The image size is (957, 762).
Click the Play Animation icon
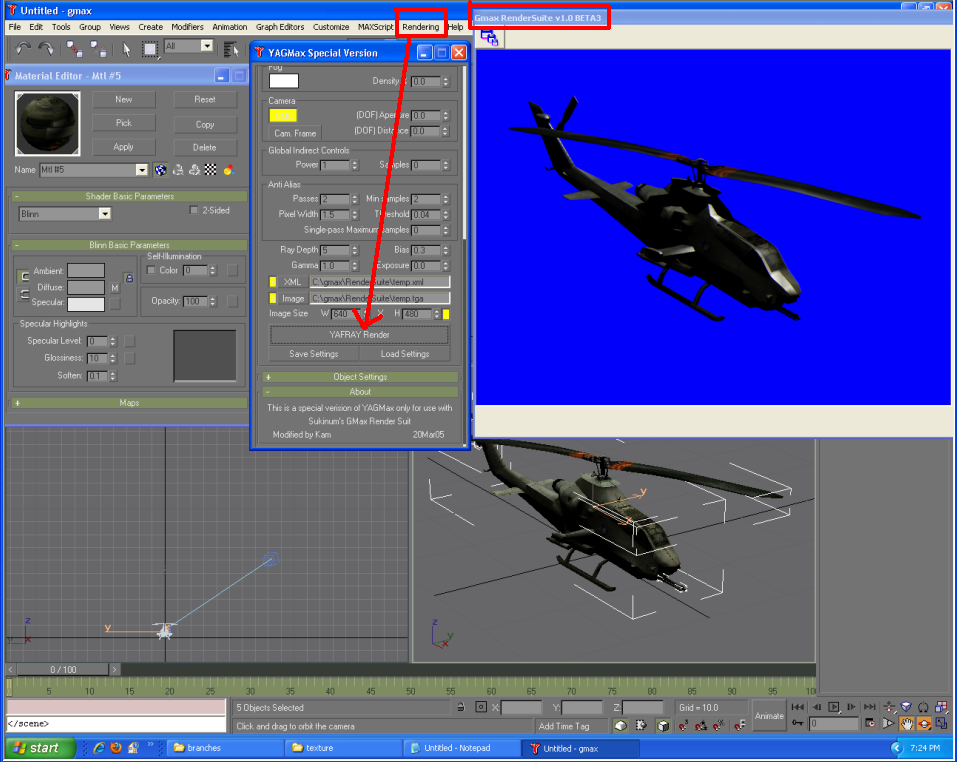coord(834,707)
